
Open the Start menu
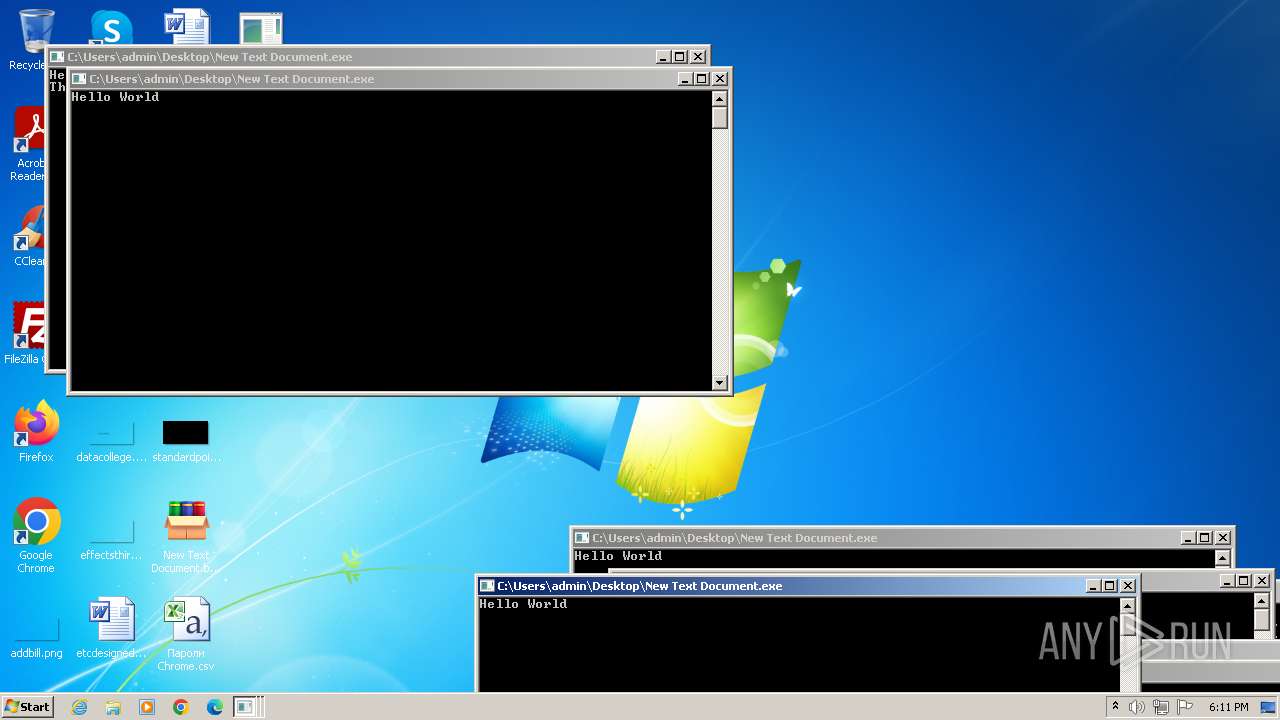point(27,706)
